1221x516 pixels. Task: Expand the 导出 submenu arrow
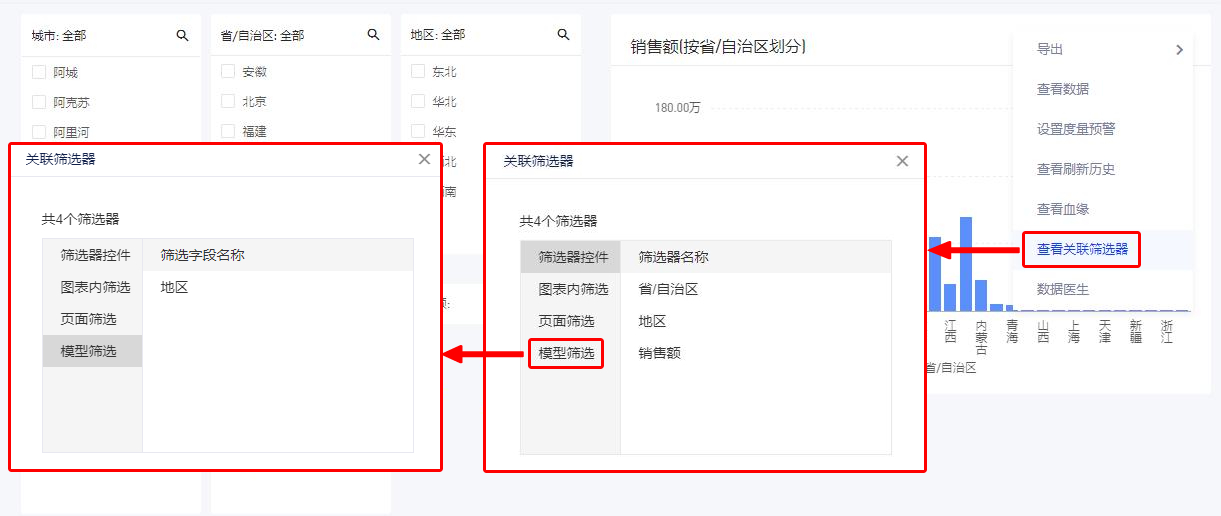1179,50
